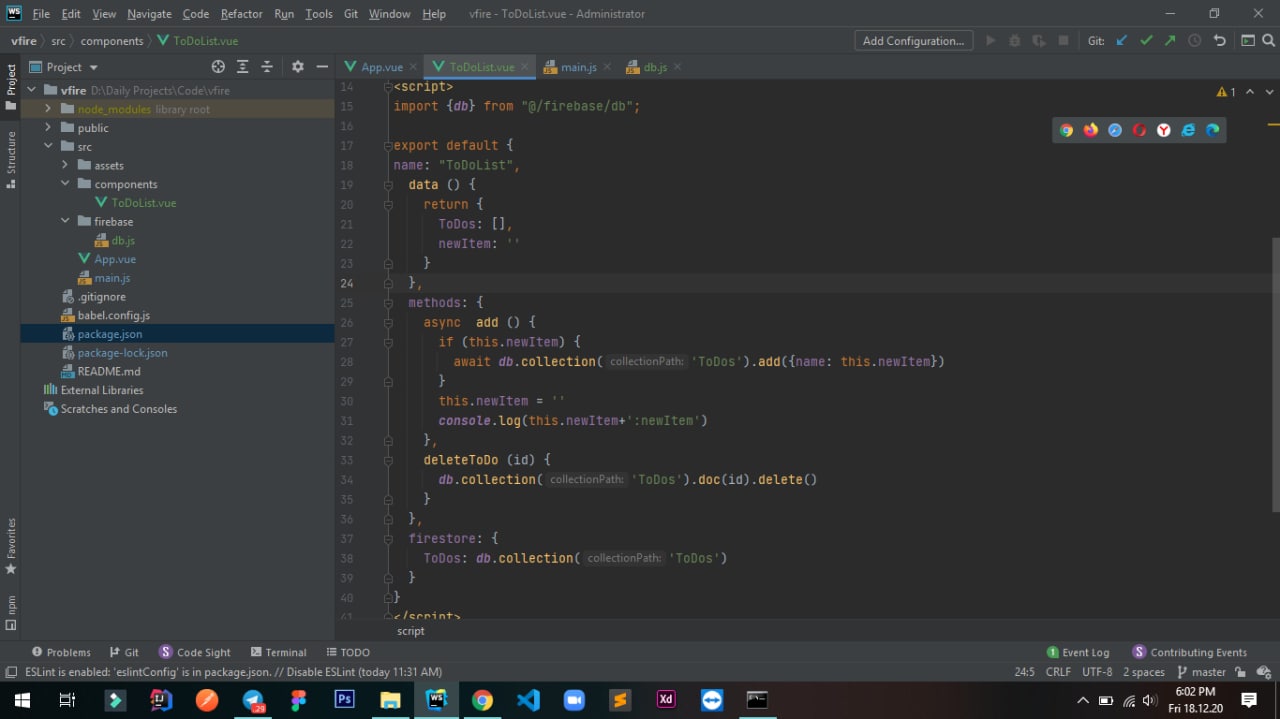Open the Navigate menu
This screenshot has width=1280, height=719.
[x=149, y=14]
